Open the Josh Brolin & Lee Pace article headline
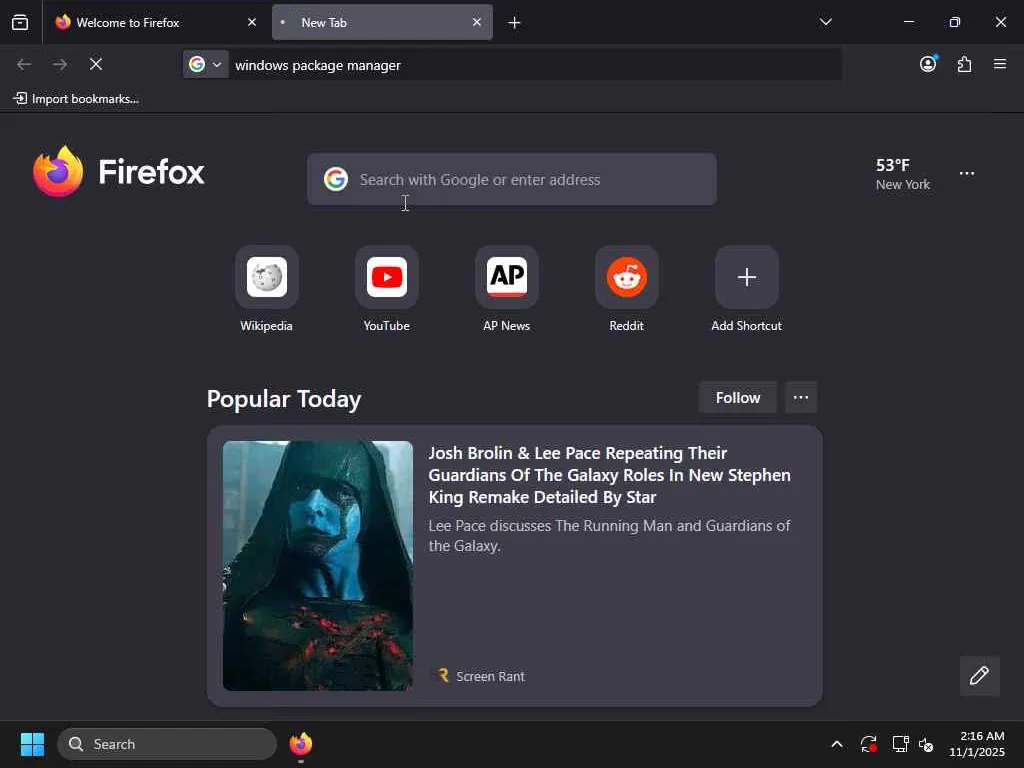Viewport: 1024px width, 768px height. point(609,475)
